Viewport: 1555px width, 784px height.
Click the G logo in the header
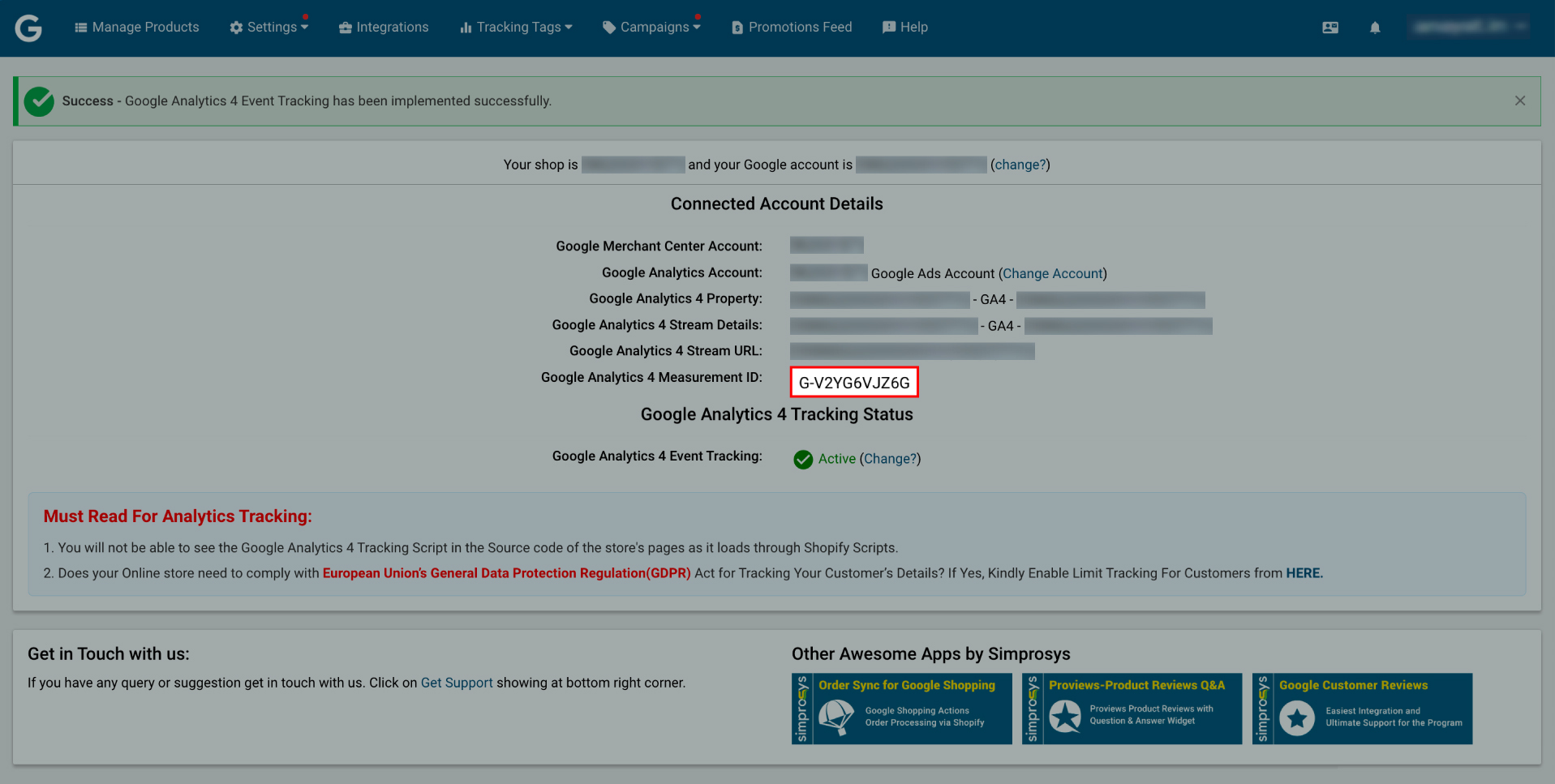28,28
